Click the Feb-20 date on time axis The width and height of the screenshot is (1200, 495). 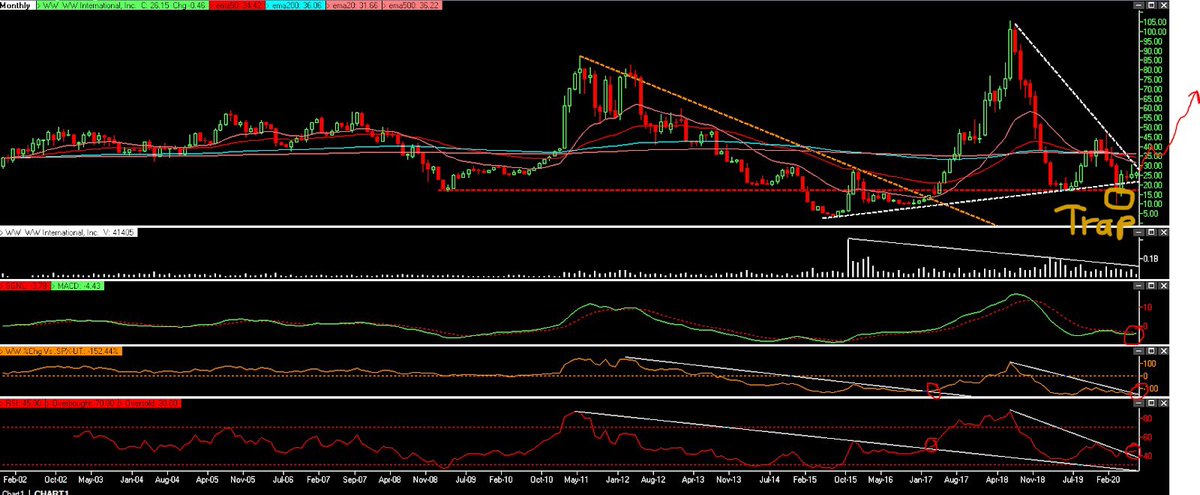tap(1109, 481)
